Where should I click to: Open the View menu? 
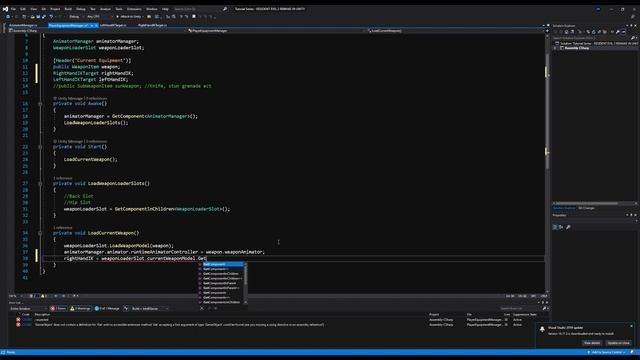coord(33,9)
